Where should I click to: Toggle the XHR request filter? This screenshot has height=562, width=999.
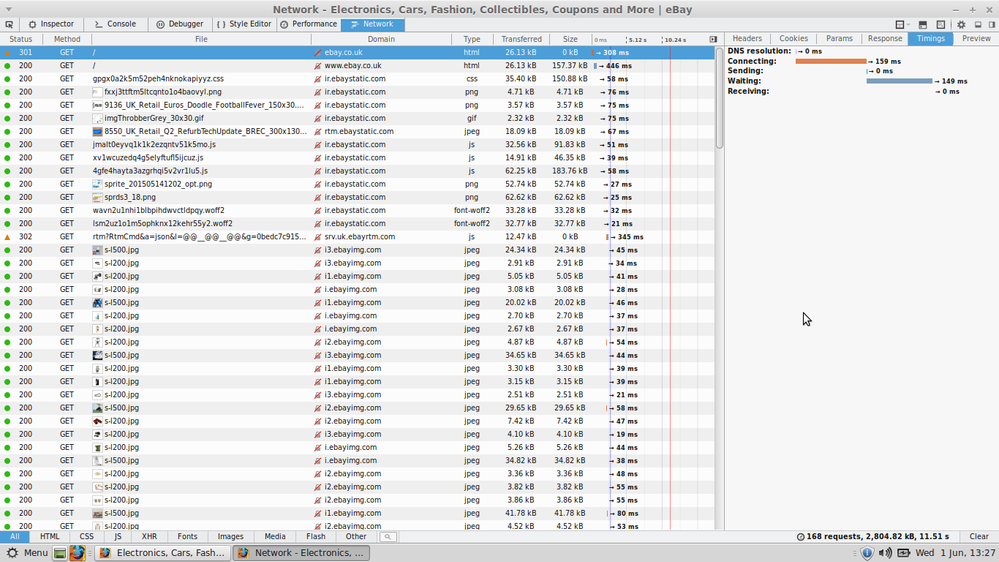[149, 537]
